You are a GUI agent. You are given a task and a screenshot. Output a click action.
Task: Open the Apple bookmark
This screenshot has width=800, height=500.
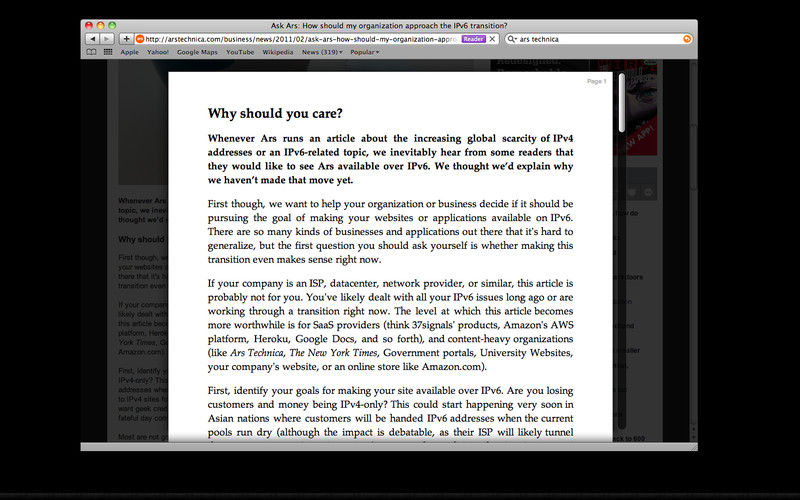point(130,52)
